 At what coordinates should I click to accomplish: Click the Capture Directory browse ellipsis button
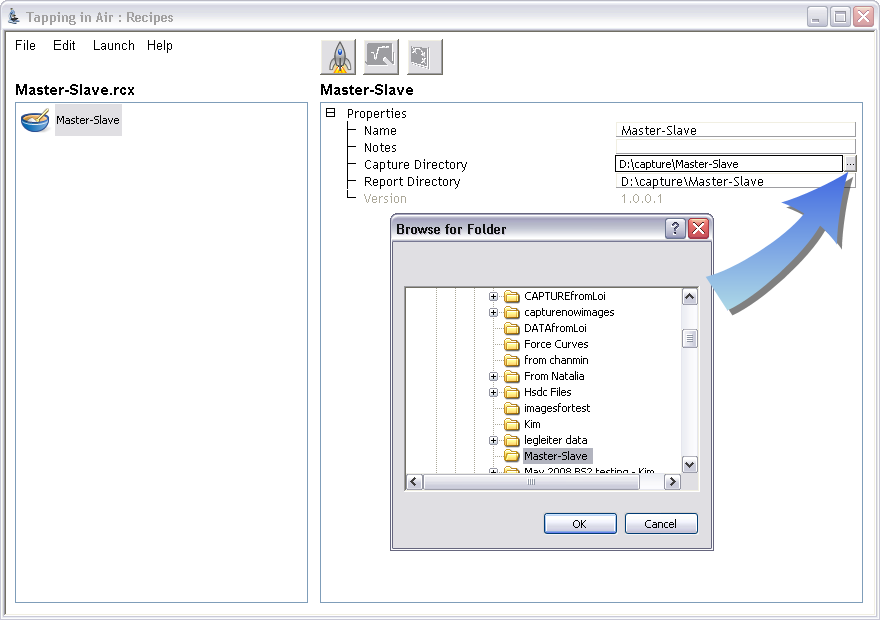point(849,164)
